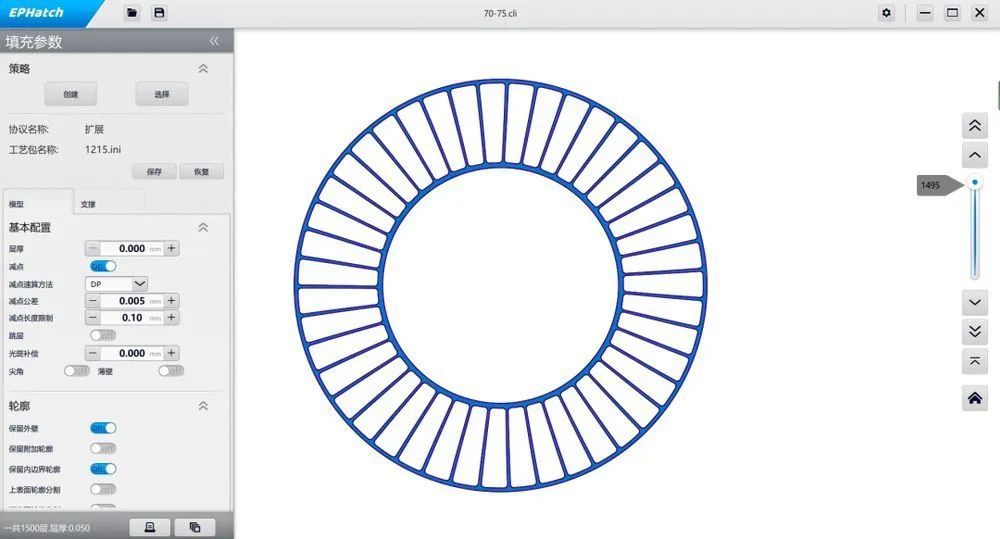Go down one layer with single down-arrow
The width and height of the screenshot is (1000, 539).
[974, 302]
